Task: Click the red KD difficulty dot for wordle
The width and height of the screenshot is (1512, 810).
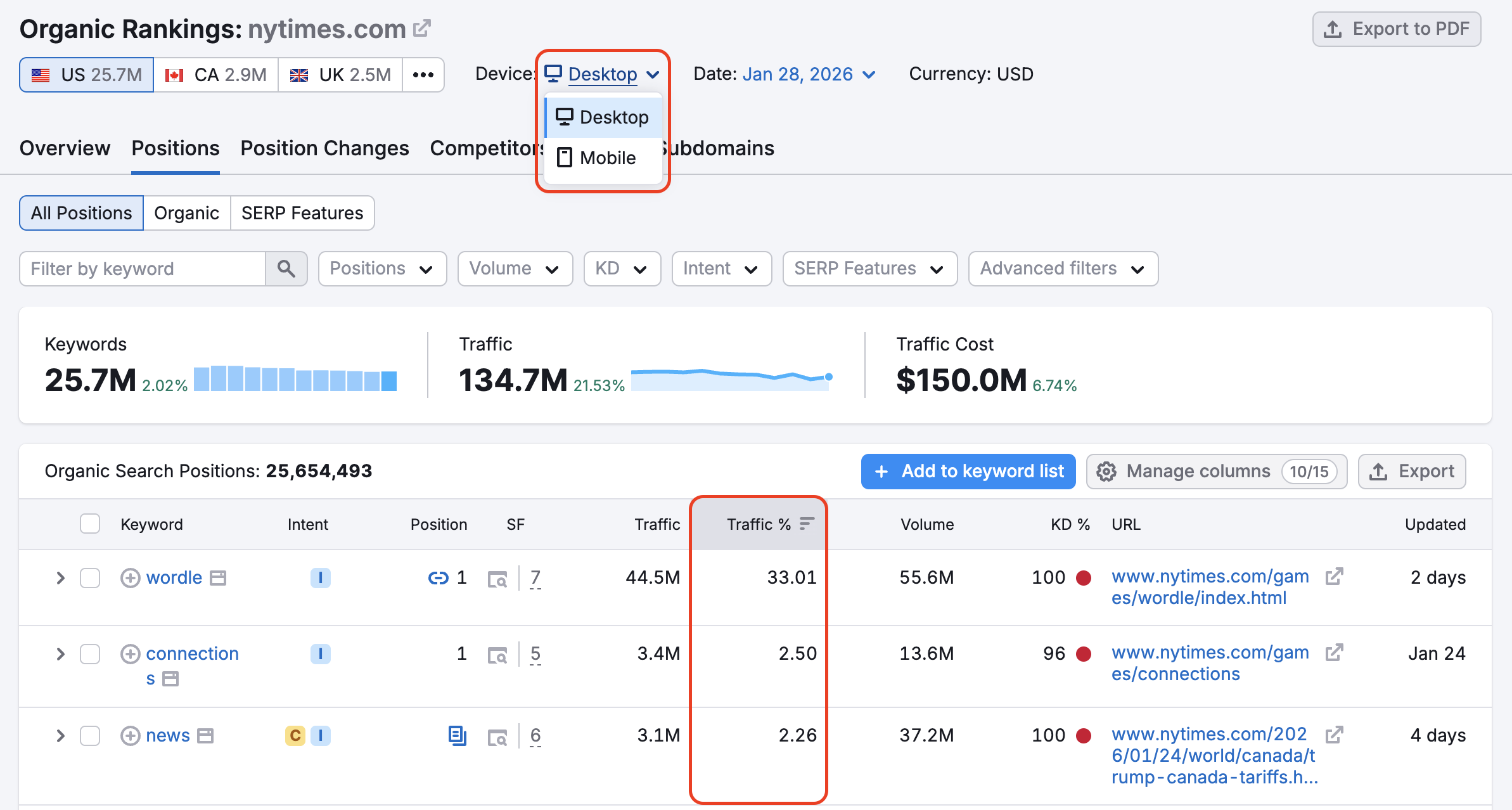Action: point(1085,577)
